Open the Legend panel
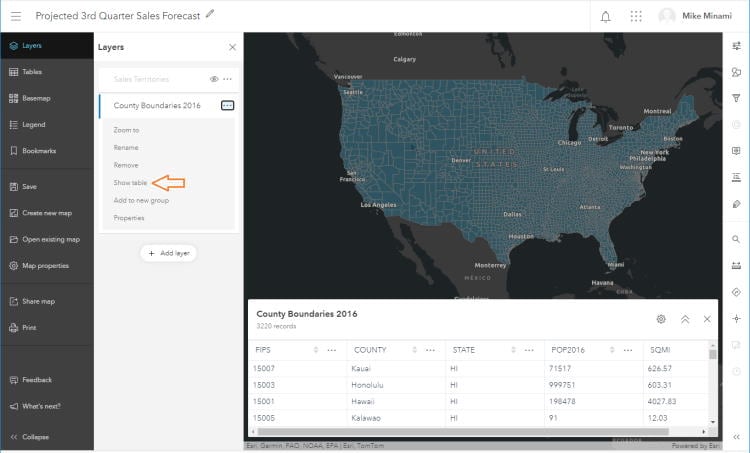 pyautogui.click(x=33, y=125)
